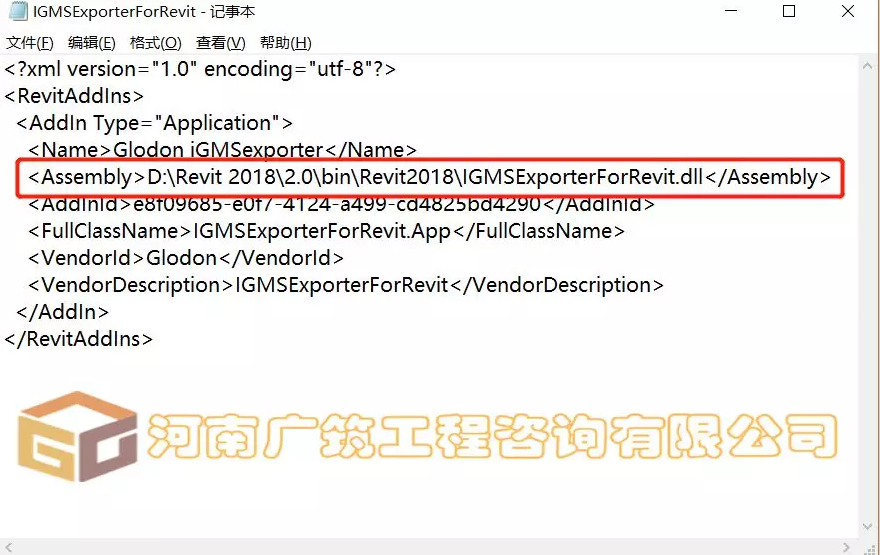The width and height of the screenshot is (880, 555).
Task: Click the vertical scrollbar down arrow
Action: point(868,527)
